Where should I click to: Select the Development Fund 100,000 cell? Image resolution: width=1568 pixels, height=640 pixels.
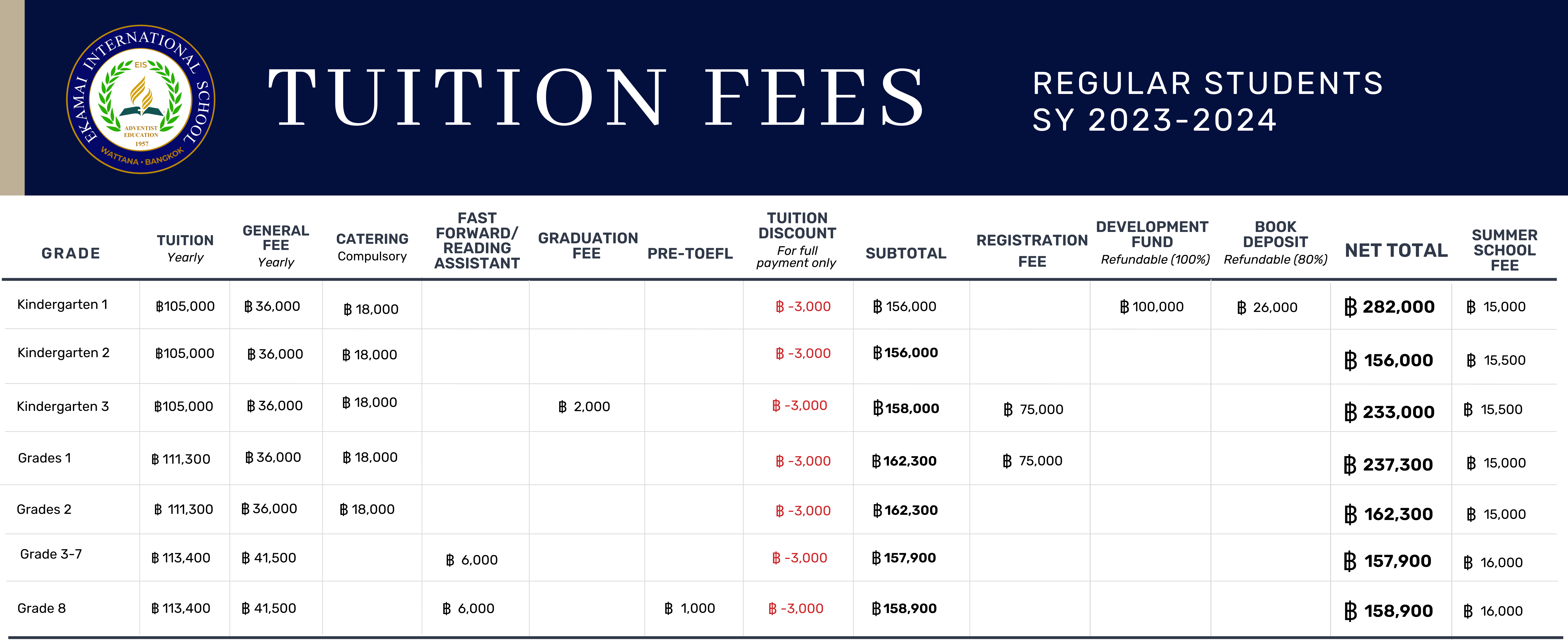coord(1152,307)
